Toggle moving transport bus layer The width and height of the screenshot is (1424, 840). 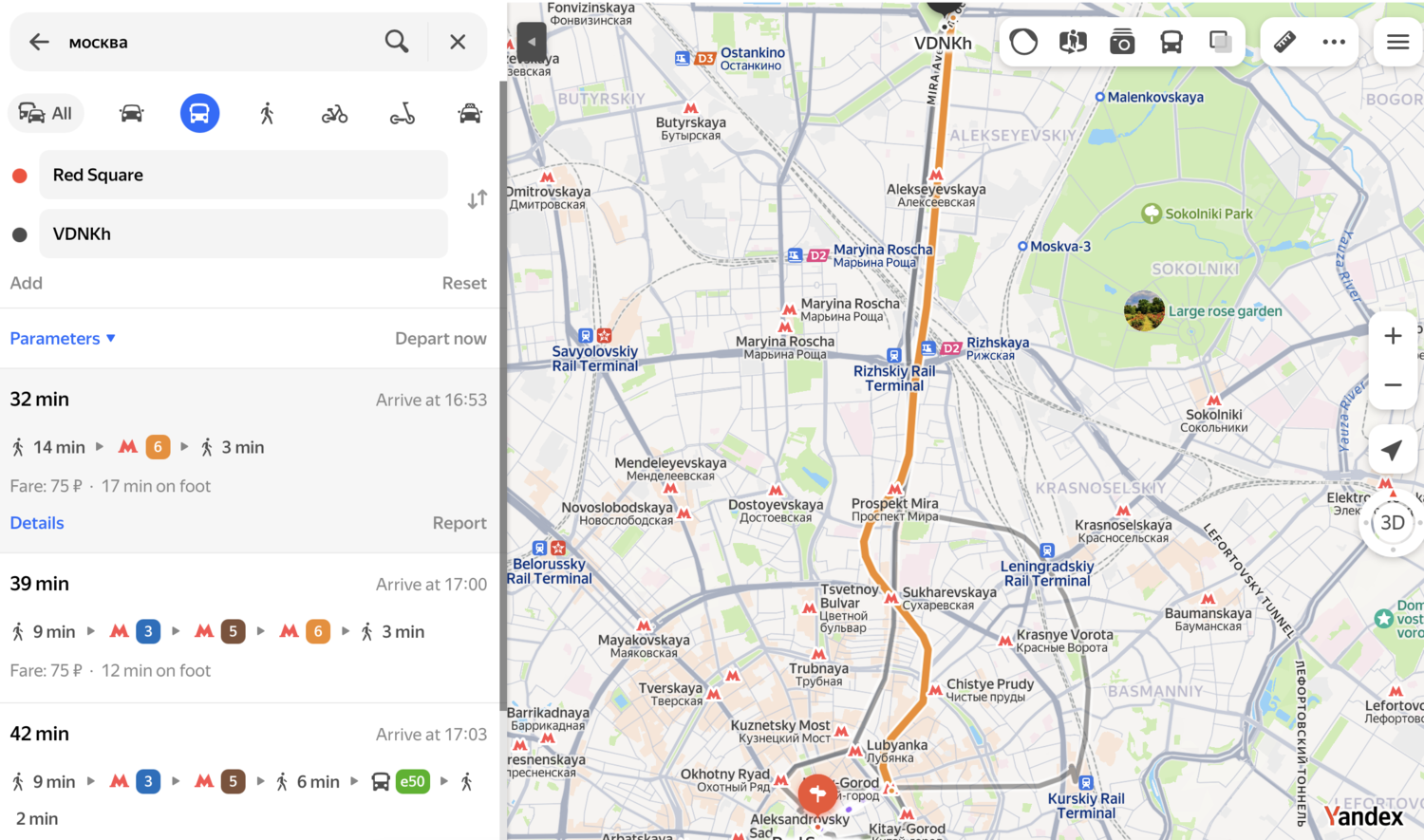coord(1171,42)
